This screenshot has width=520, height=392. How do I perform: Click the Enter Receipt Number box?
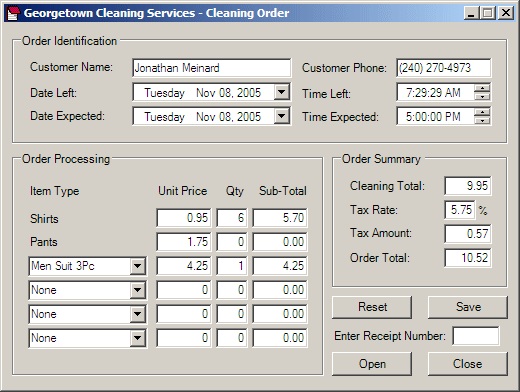coord(476,336)
